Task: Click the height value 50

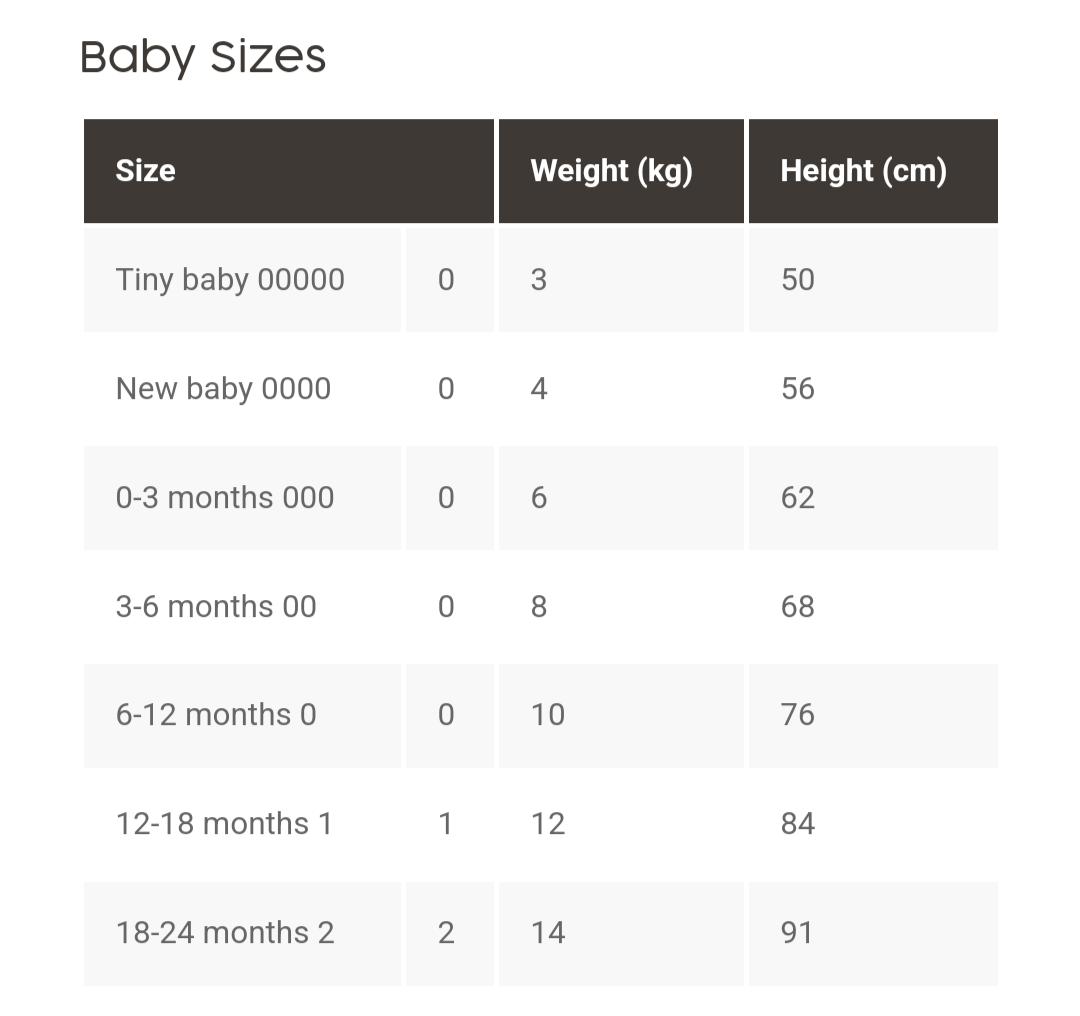Action: tap(798, 280)
